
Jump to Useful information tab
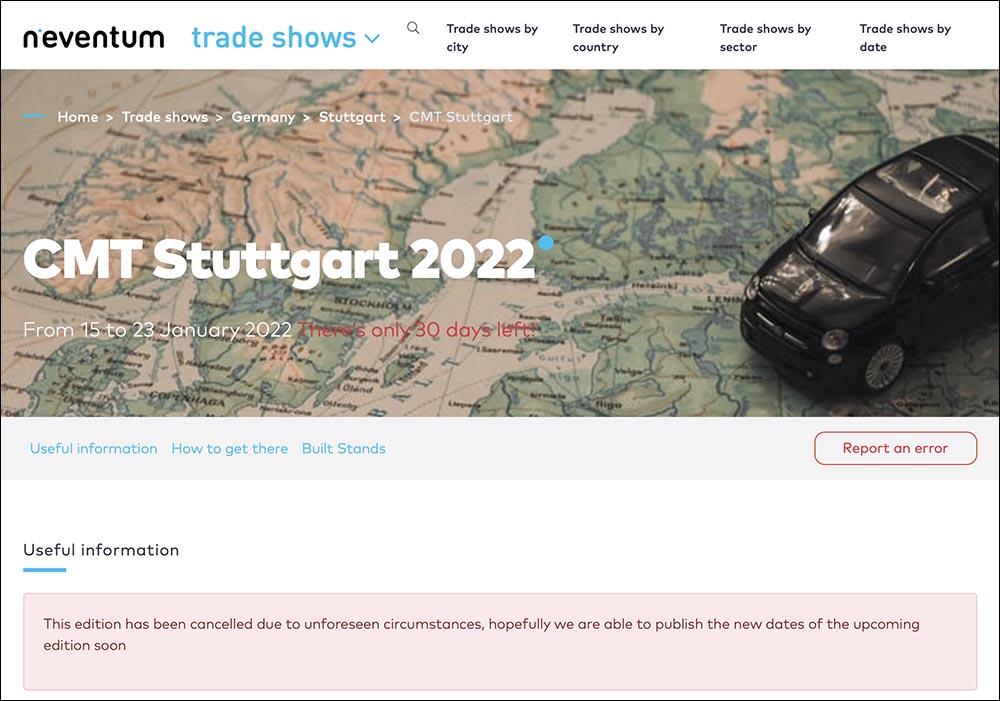pyautogui.click(x=94, y=448)
